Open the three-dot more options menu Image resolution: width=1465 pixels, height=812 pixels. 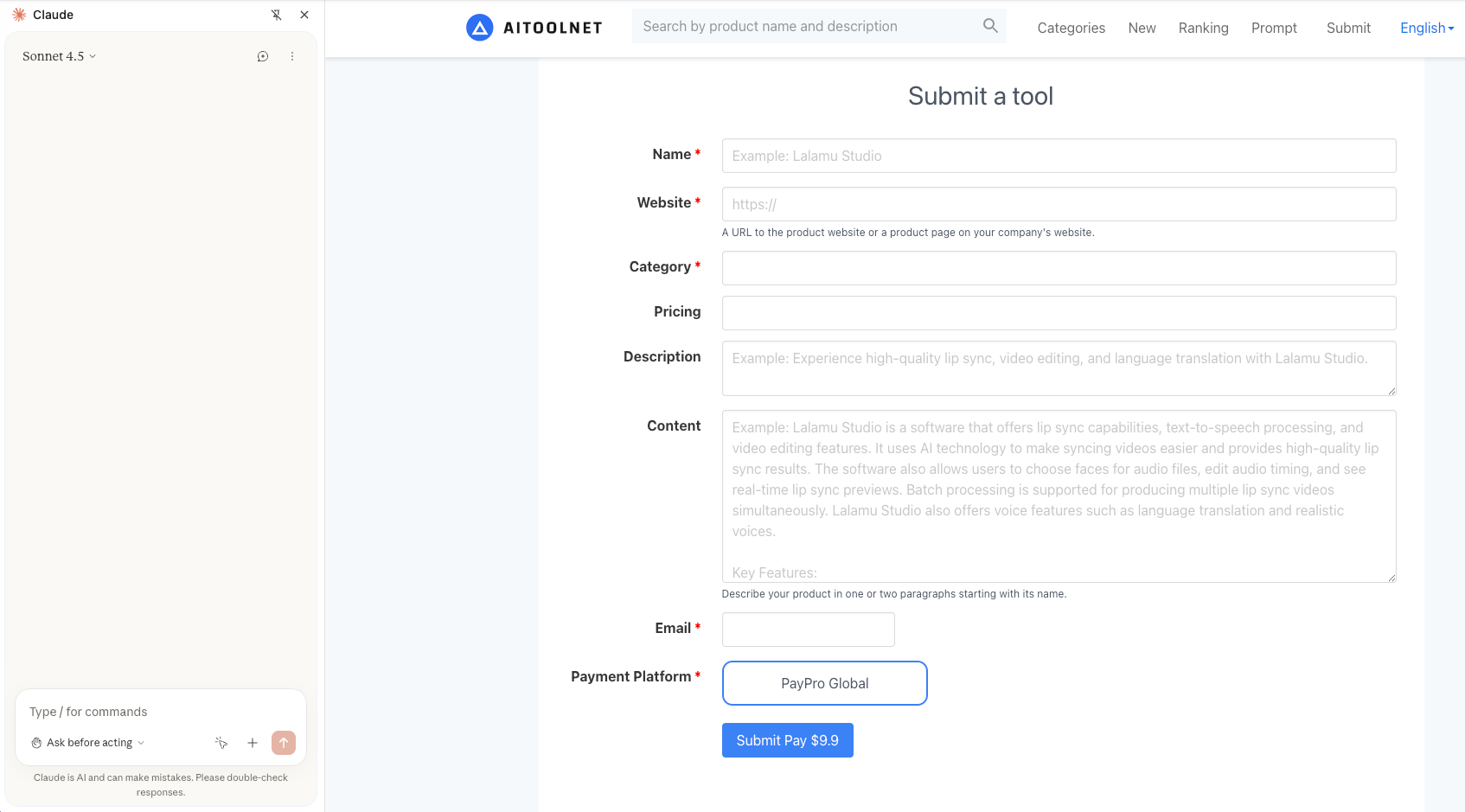(x=292, y=56)
